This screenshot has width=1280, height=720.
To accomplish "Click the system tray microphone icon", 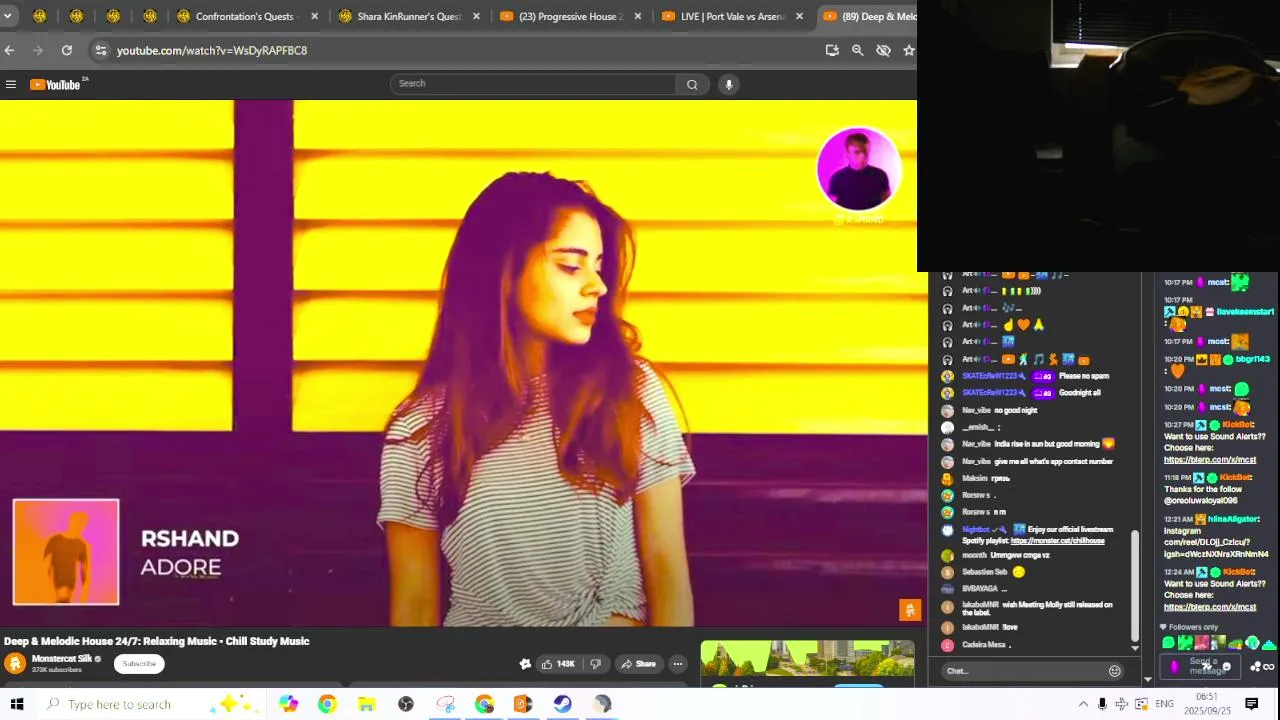I will [x=1102, y=704].
